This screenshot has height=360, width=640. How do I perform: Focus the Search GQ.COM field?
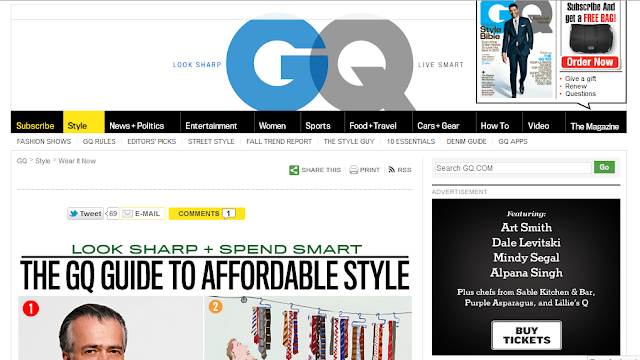coord(513,168)
